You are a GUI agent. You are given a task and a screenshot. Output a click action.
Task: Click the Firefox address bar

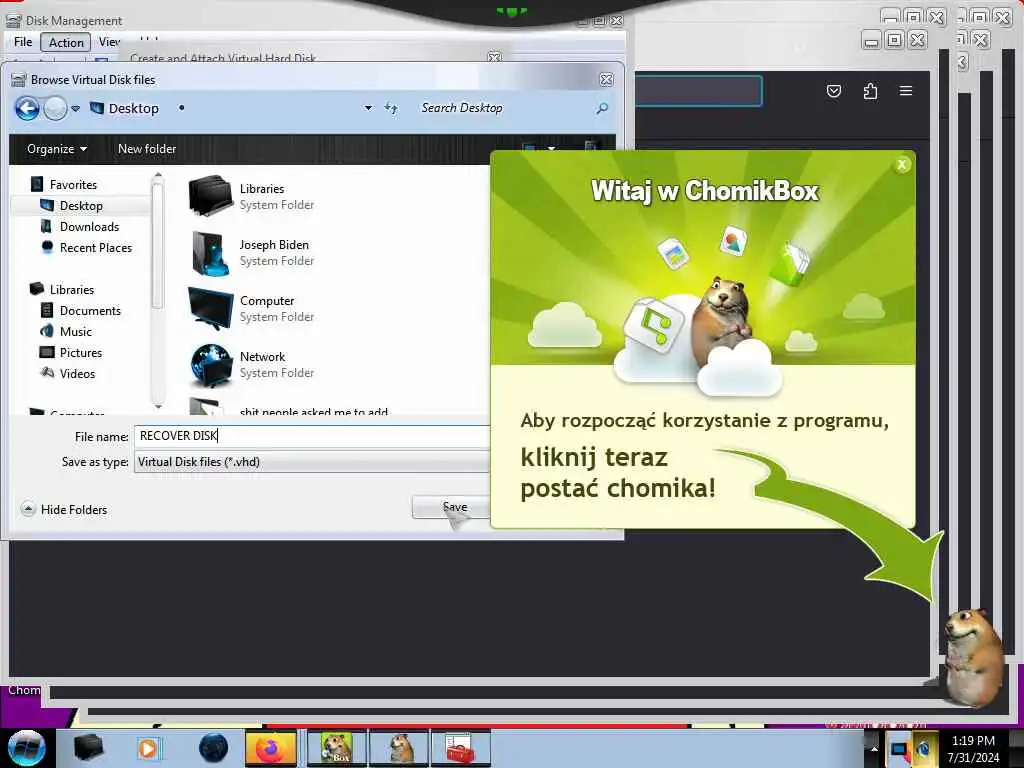click(x=698, y=91)
